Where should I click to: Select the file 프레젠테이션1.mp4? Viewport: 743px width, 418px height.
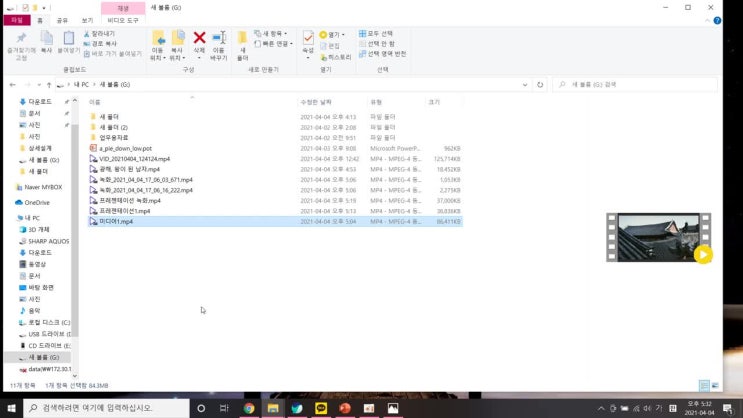tap(125, 211)
